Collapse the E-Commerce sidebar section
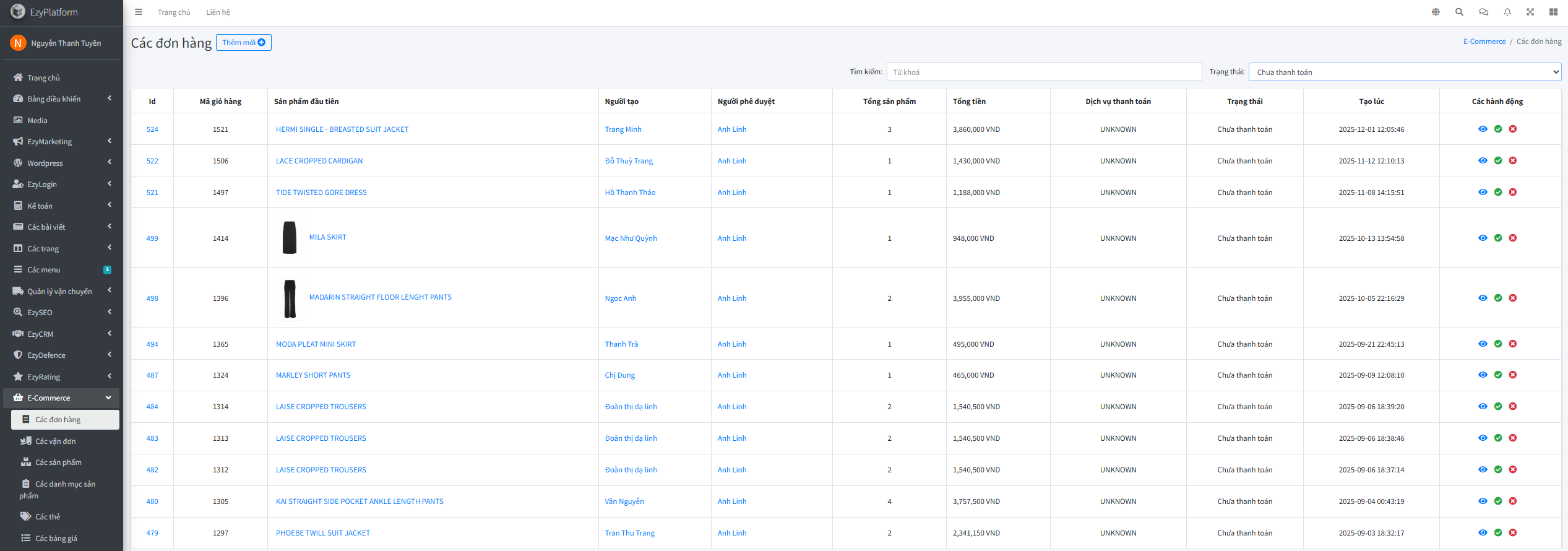The width and height of the screenshot is (1568, 551). click(62, 398)
